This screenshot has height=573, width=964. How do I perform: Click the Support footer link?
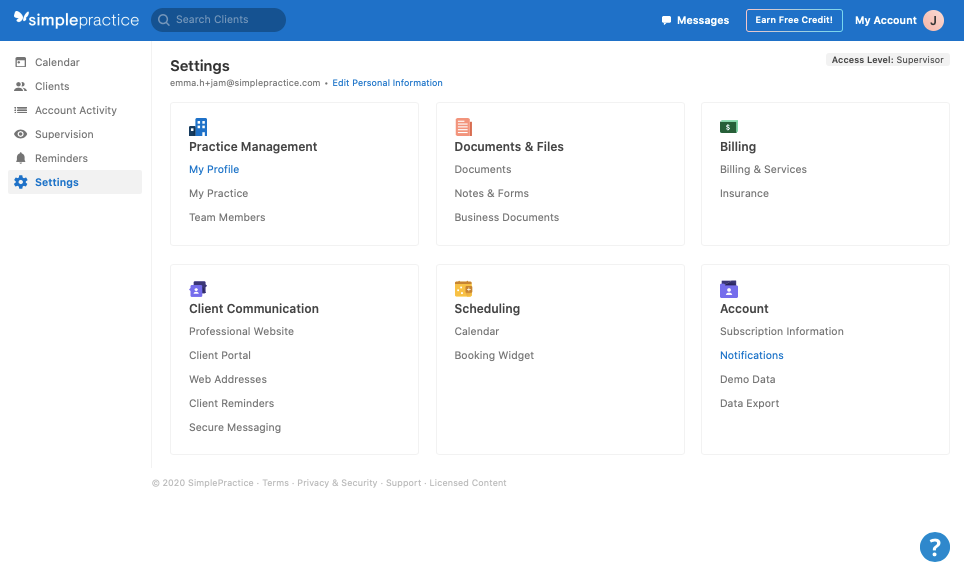(x=403, y=483)
